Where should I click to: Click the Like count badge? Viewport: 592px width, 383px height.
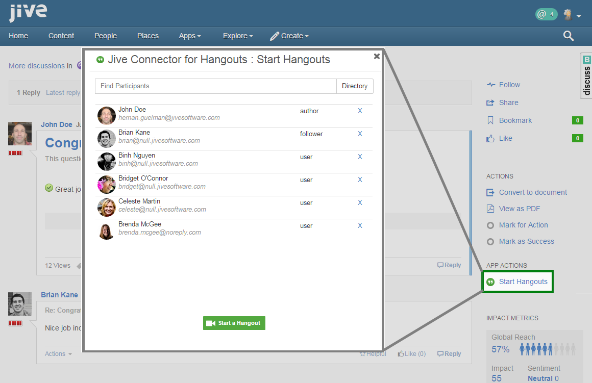click(x=577, y=138)
